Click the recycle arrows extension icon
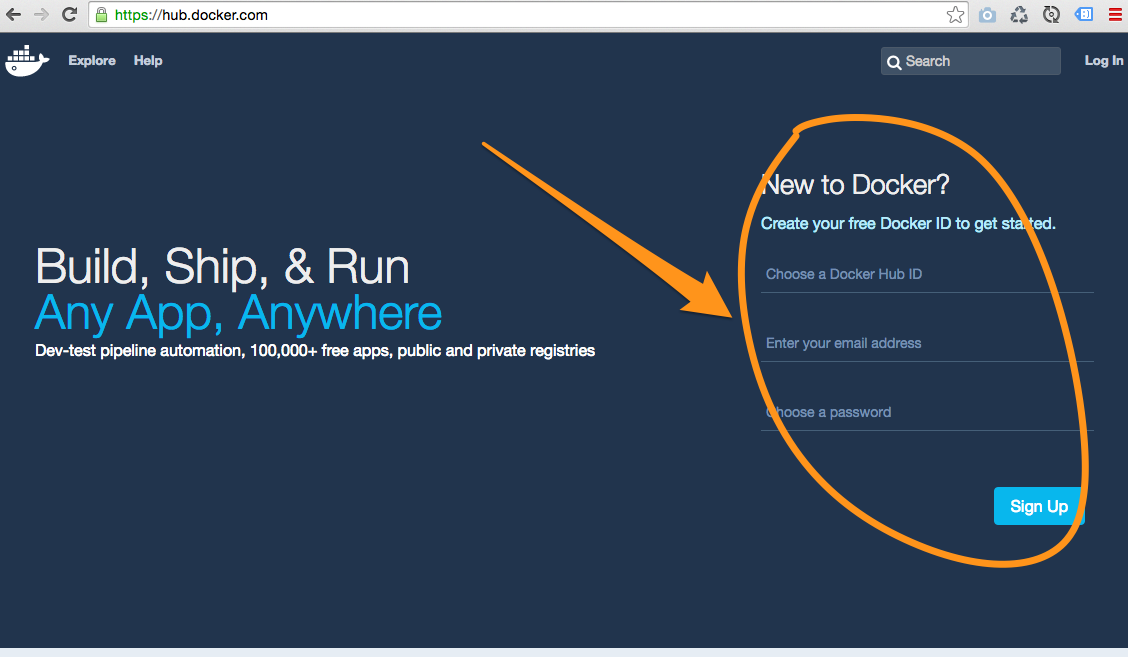This screenshot has width=1128, height=657. click(x=1019, y=14)
